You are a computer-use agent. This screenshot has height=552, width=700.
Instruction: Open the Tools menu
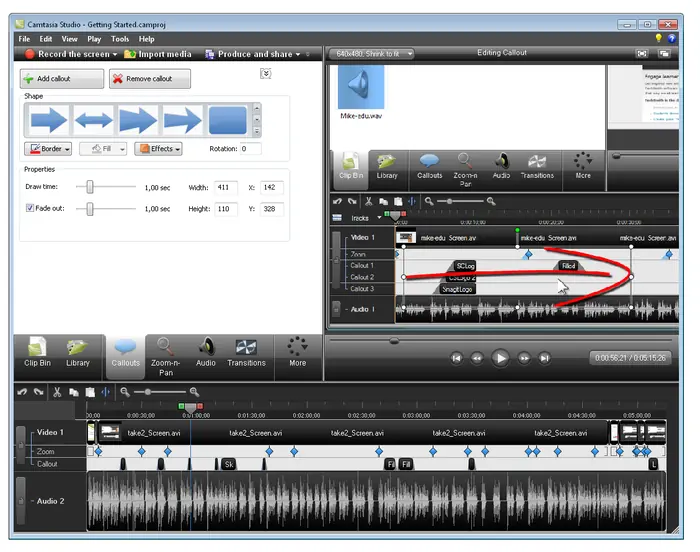(120, 39)
